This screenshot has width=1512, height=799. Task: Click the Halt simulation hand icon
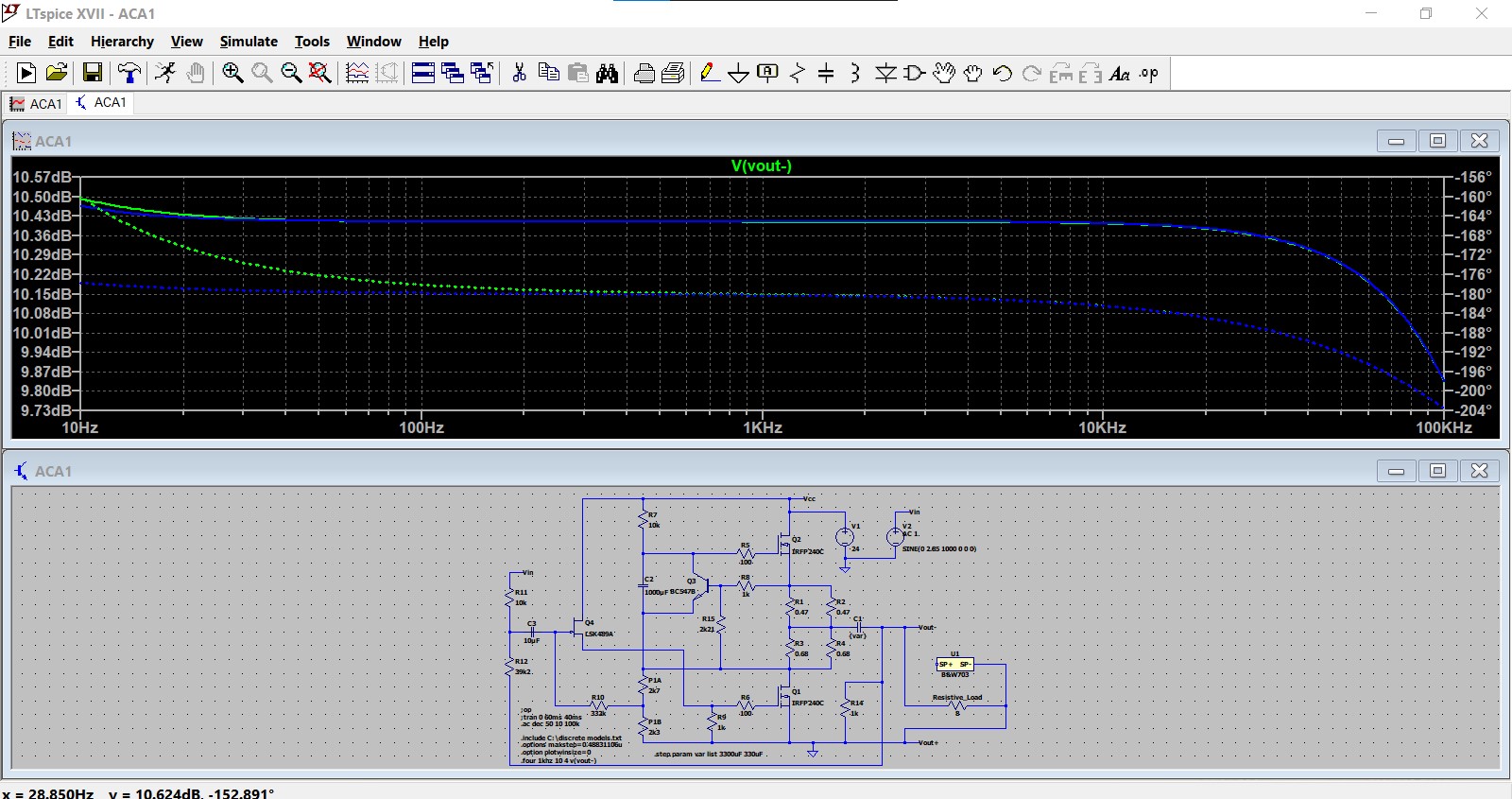coord(196,73)
